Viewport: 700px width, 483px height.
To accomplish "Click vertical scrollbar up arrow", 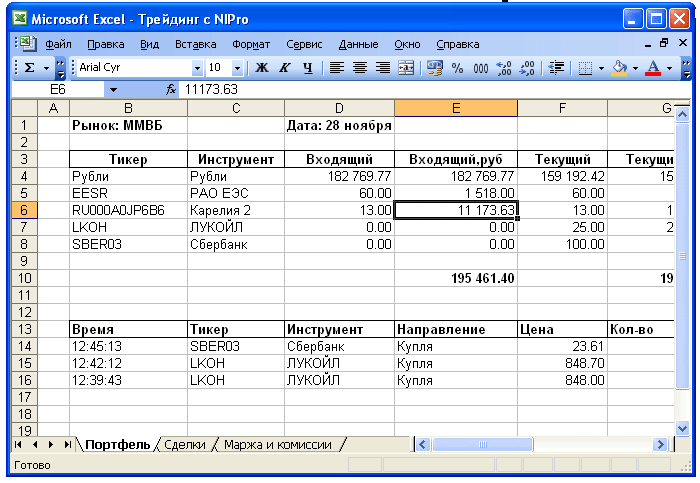I will 682,115.
